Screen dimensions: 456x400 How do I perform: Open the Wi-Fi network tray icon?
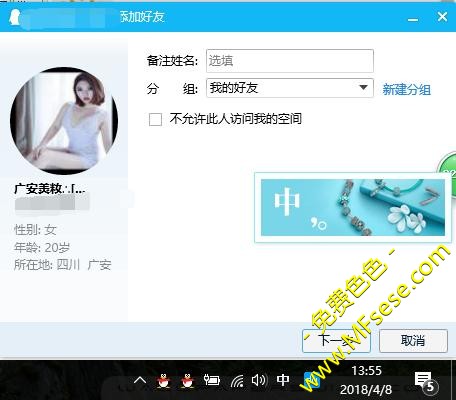coord(237,381)
